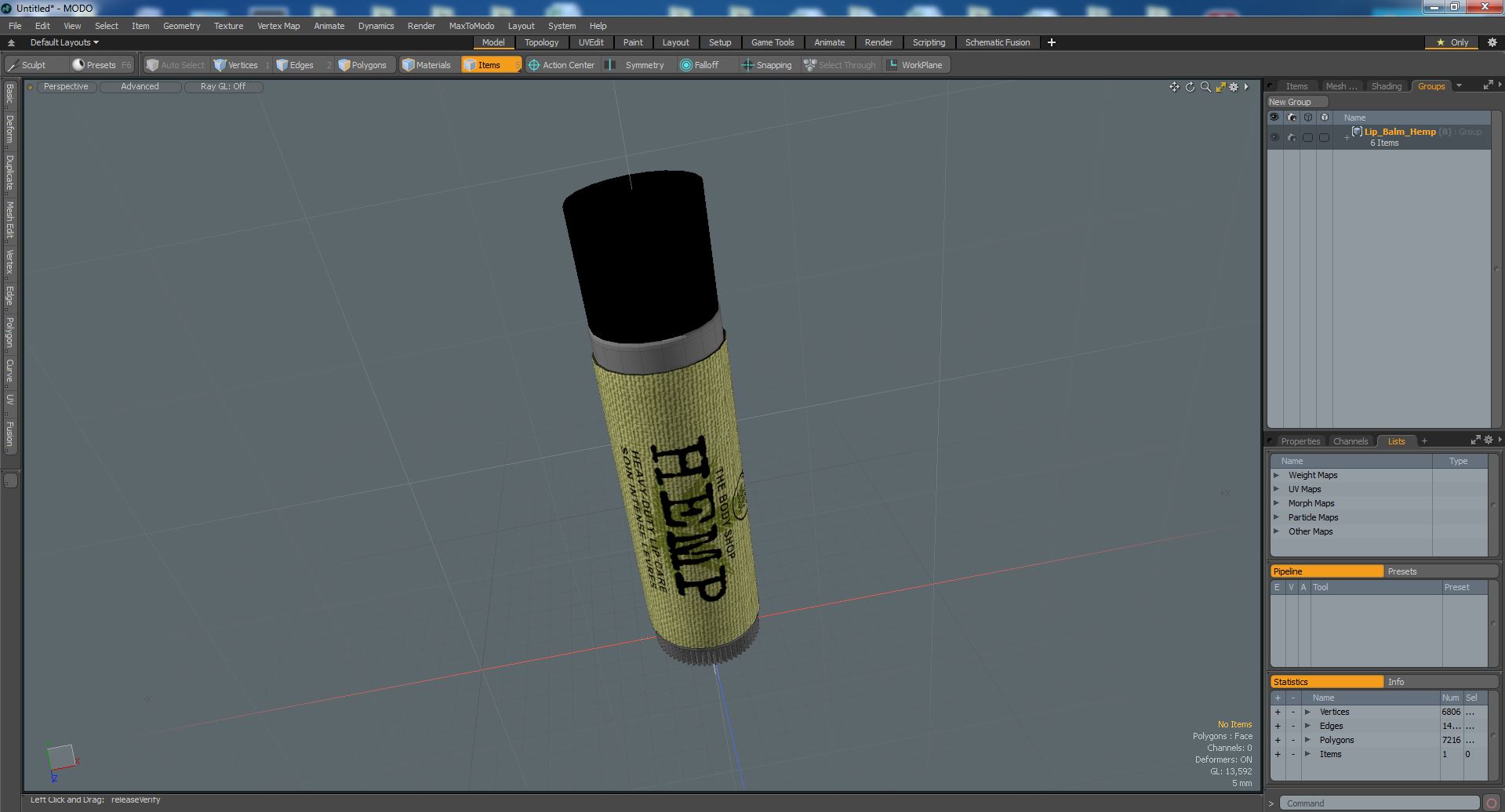1505x812 pixels.
Task: Click the viewport maximize arrows icon
Action: pyautogui.click(x=1220, y=87)
